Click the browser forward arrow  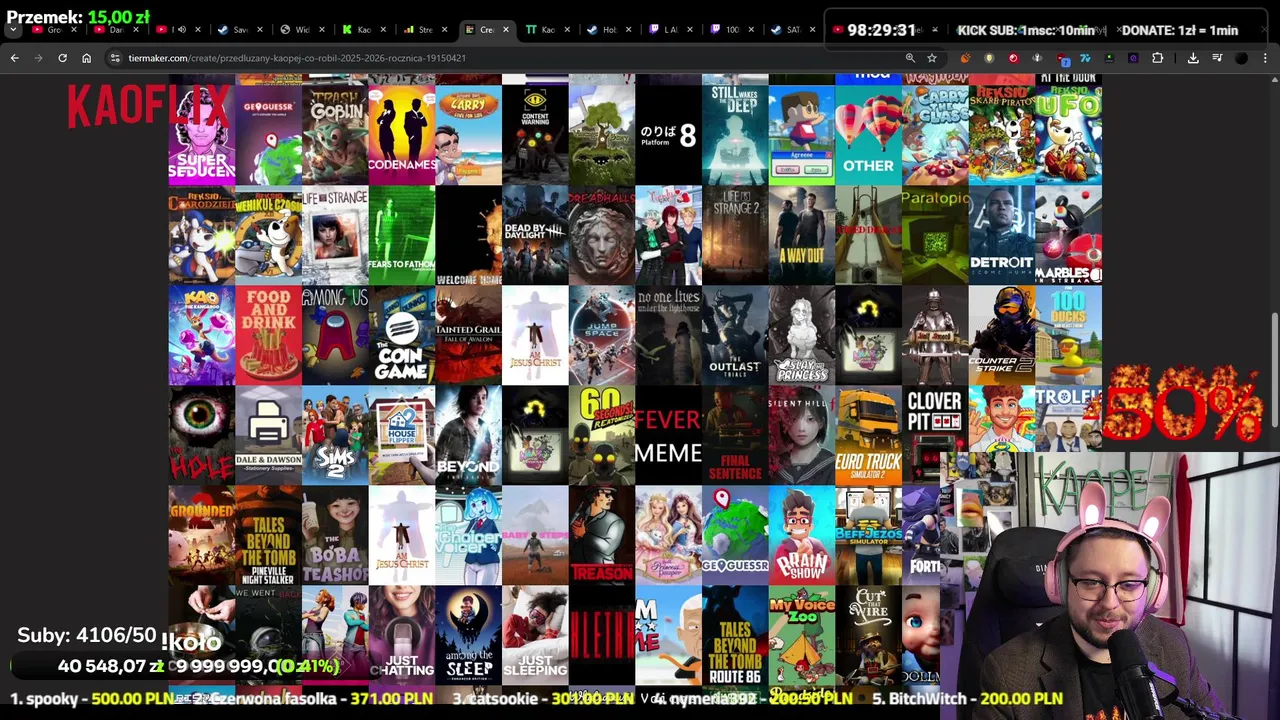(38, 58)
